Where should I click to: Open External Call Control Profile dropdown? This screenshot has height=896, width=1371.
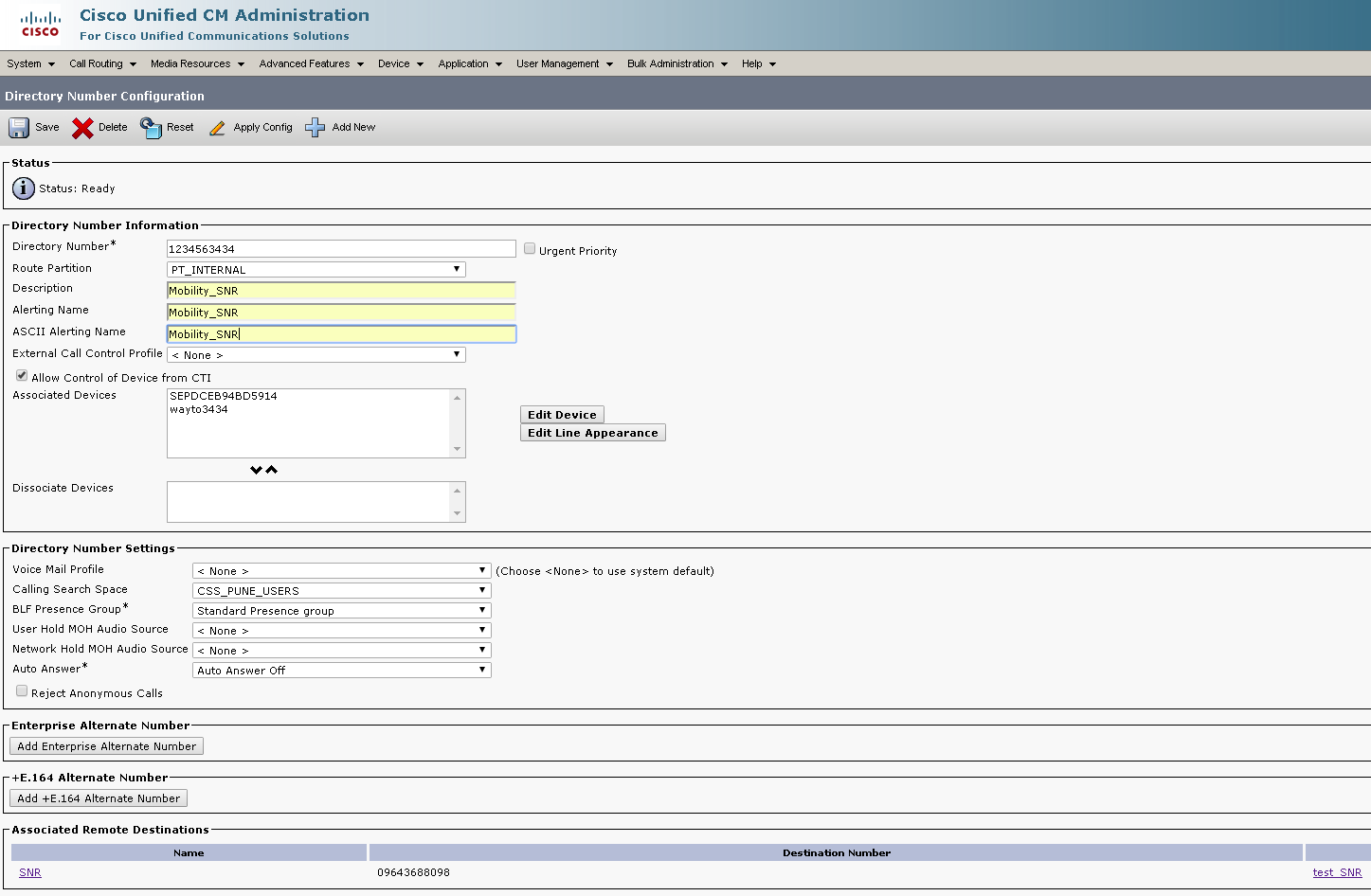click(316, 355)
